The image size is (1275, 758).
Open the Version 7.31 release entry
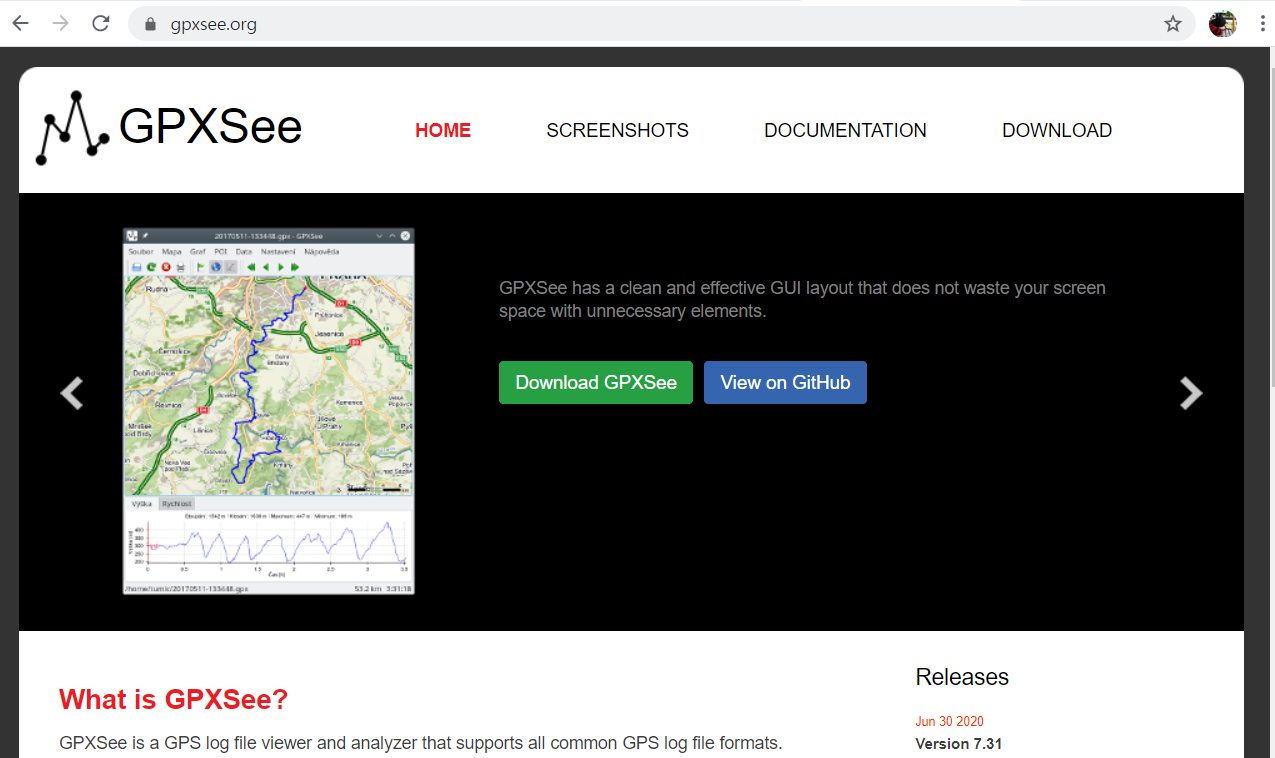tap(958, 743)
